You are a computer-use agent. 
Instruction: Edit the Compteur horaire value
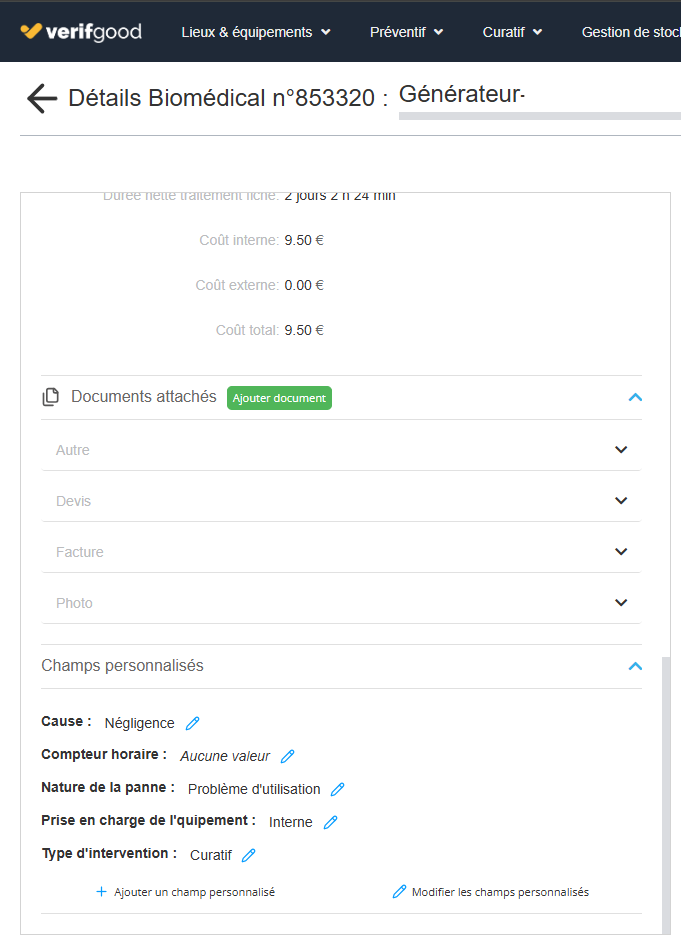coord(288,756)
